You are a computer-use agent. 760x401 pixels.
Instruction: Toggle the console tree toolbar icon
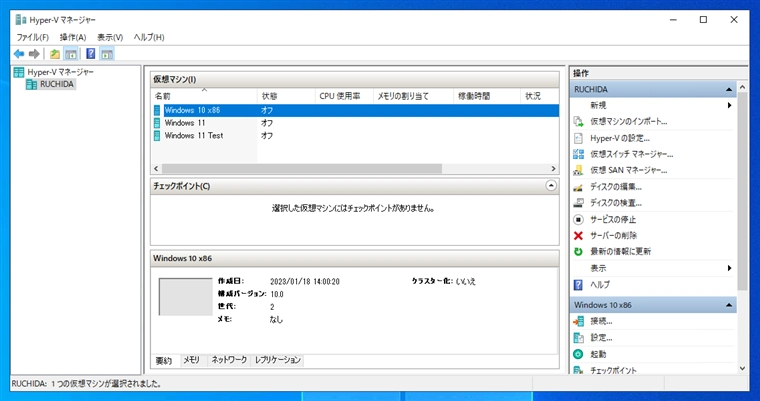(x=71, y=54)
